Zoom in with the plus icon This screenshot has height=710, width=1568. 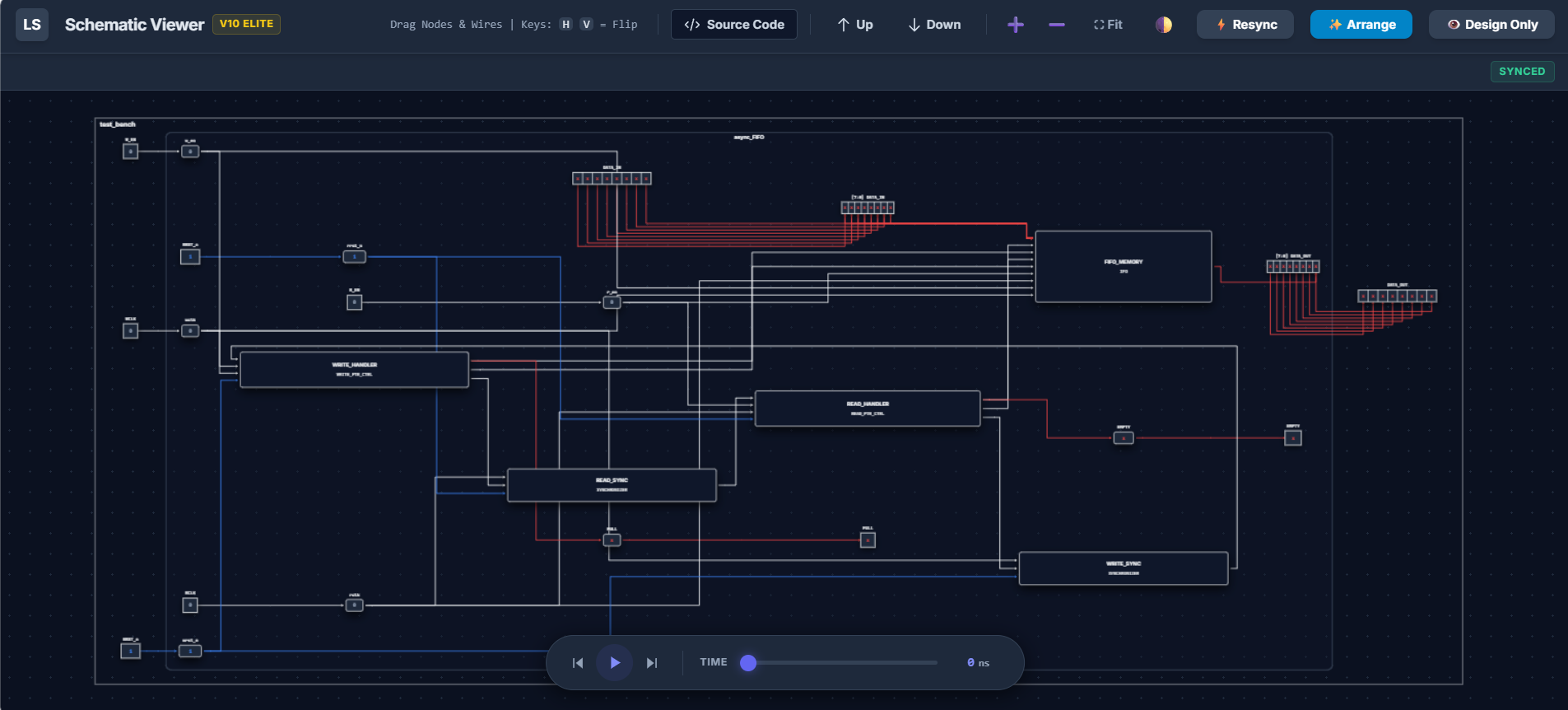click(1016, 25)
